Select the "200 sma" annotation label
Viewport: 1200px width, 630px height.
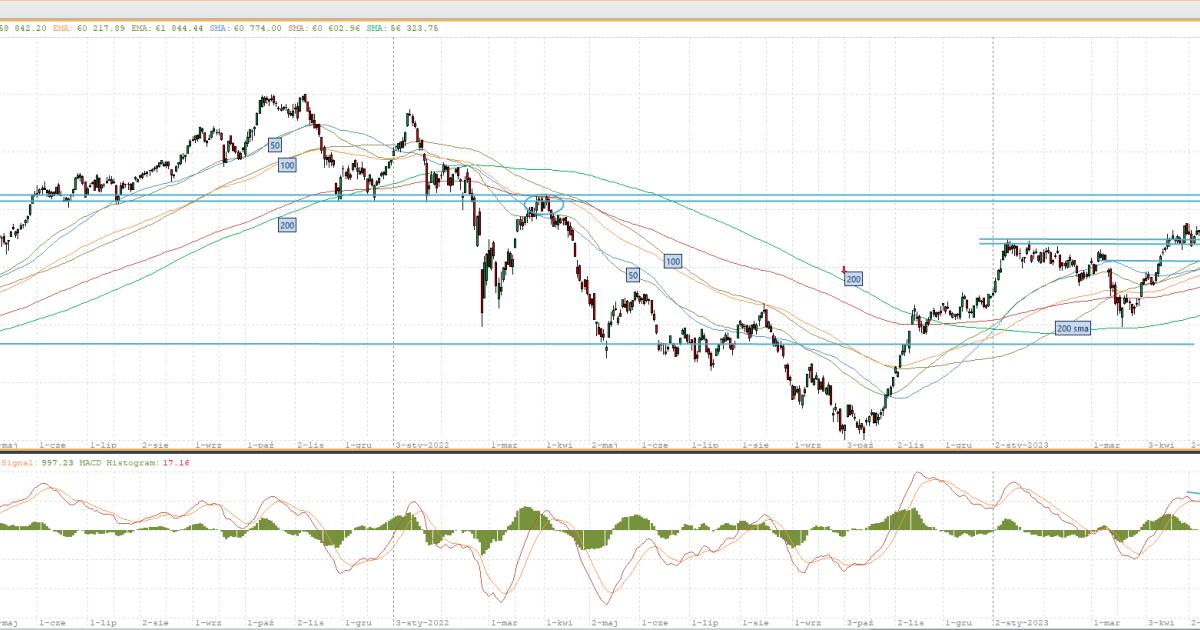(1072, 328)
